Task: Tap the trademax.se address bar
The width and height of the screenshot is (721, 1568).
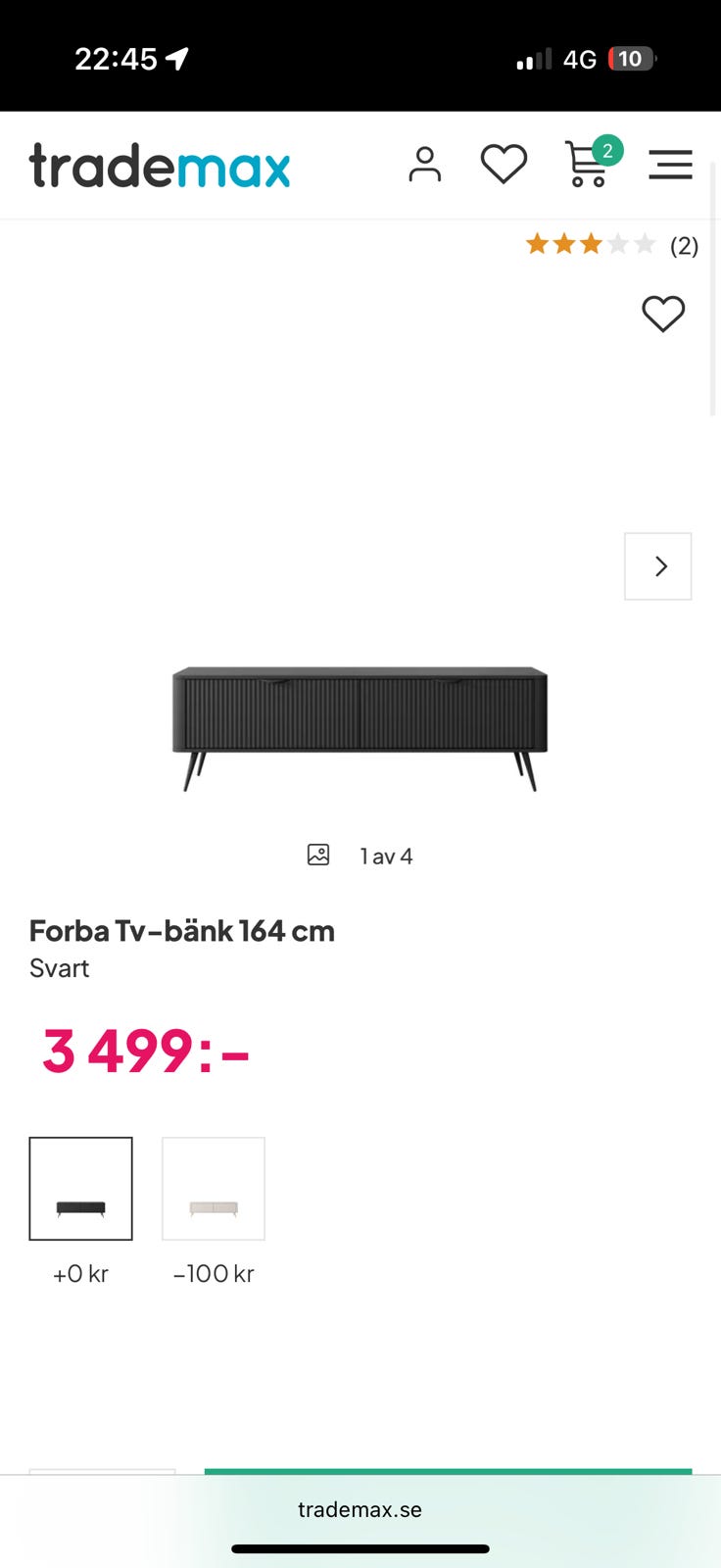Action: [x=360, y=1509]
